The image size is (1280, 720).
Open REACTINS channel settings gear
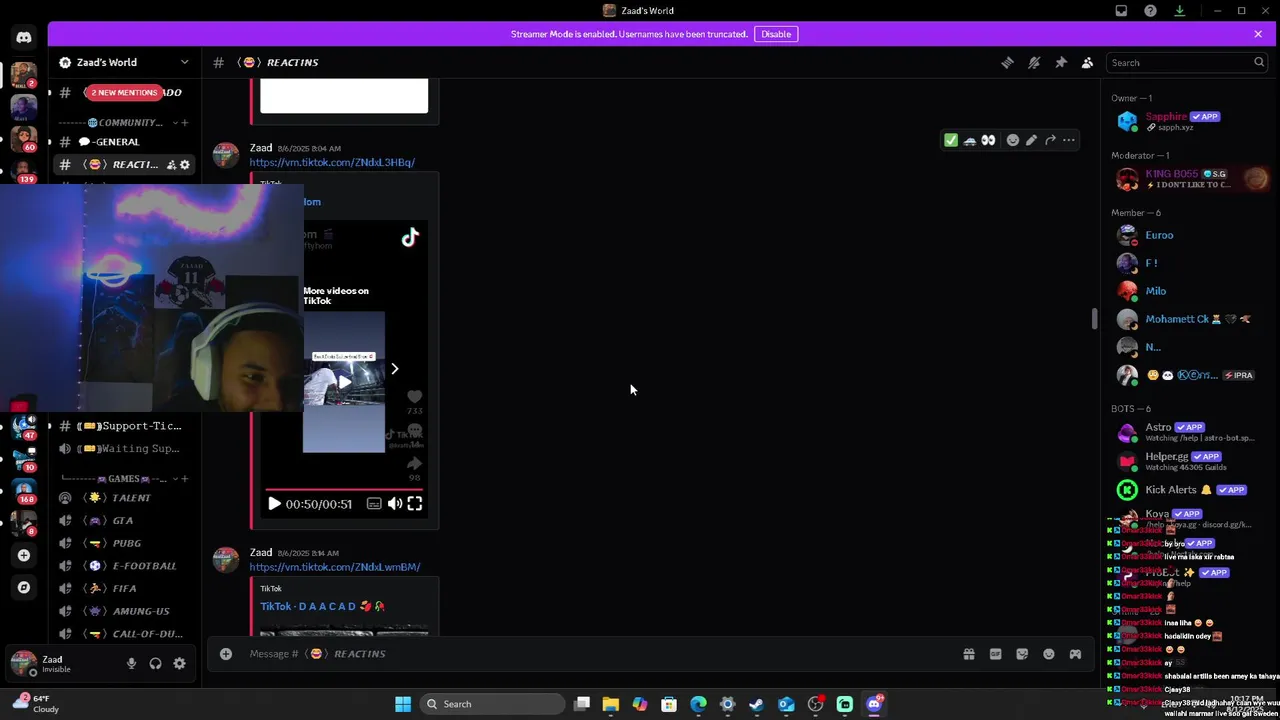(x=184, y=164)
